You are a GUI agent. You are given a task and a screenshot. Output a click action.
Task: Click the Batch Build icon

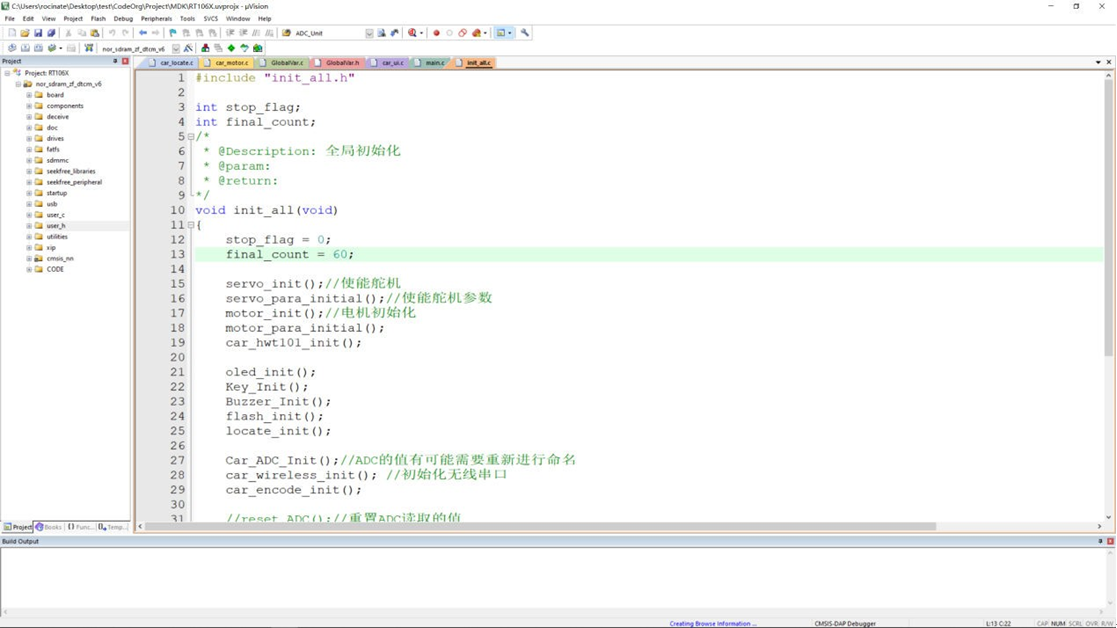[x=51, y=48]
